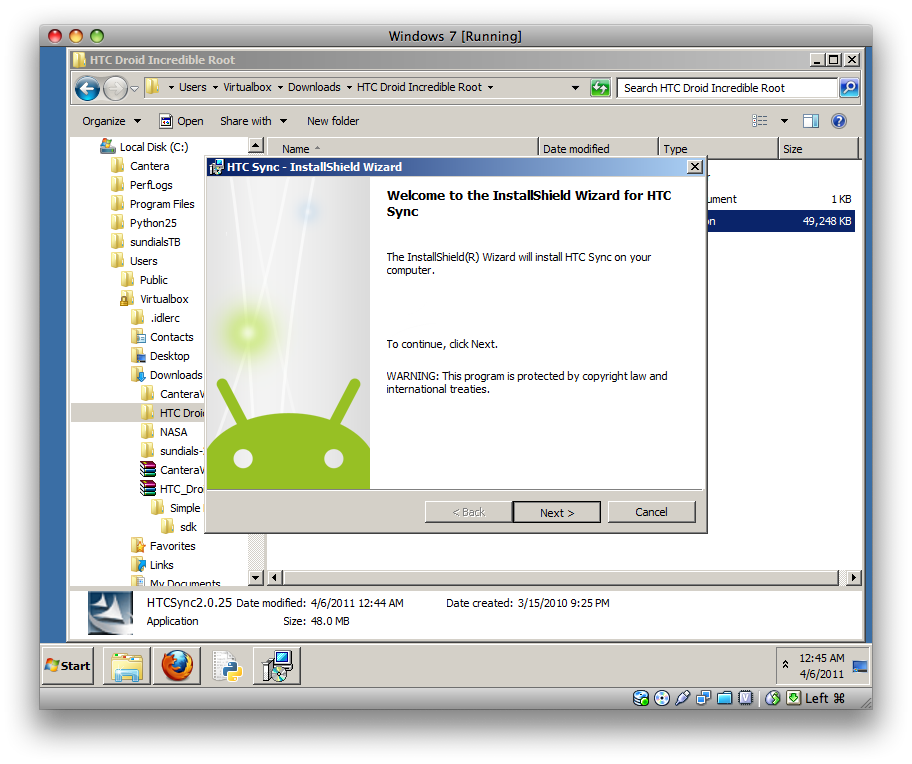The image size is (912, 764).
Task: Click the search magnifier icon
Action: point(849,88)
